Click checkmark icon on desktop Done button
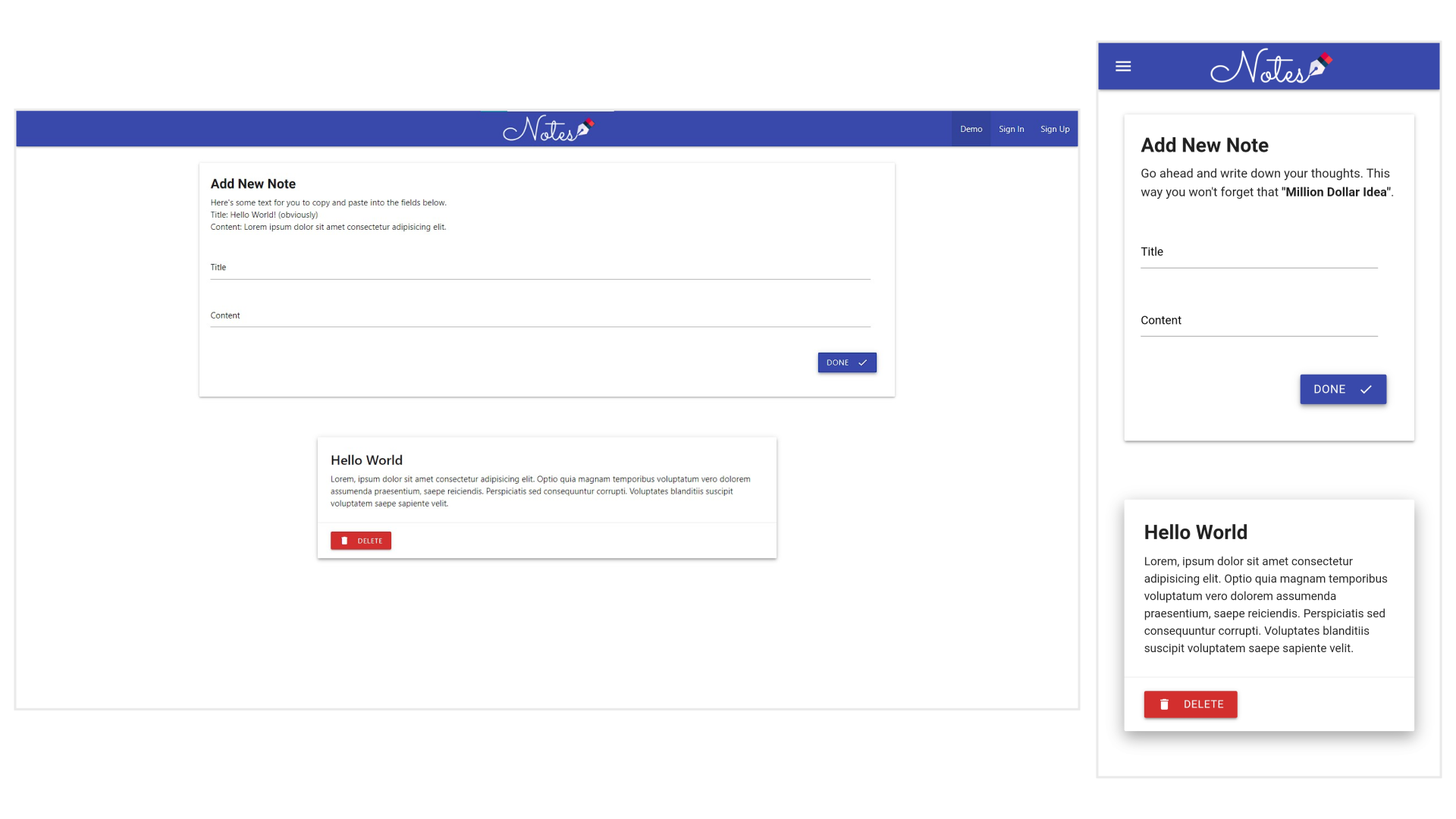The image size is (1456, 819). pyautogui.click(x=862, y=362)
